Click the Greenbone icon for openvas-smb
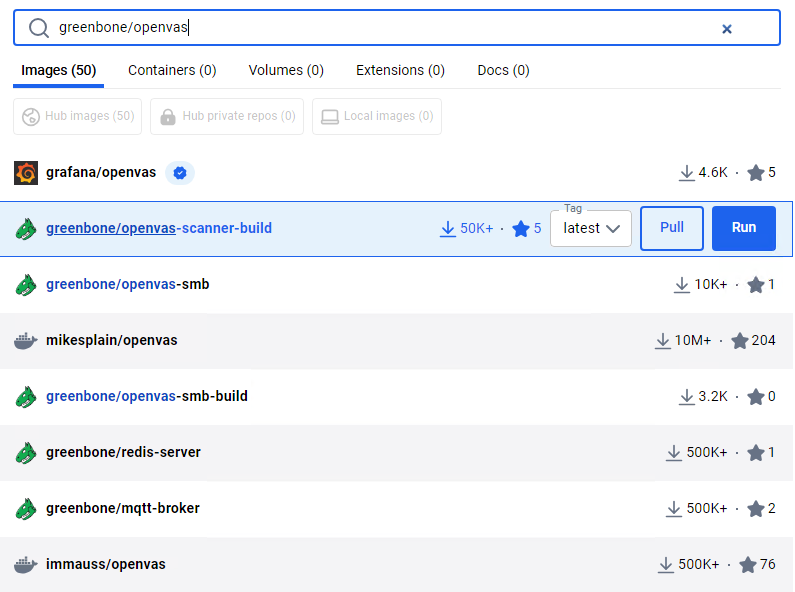Viewport: 795px width, 592px height. tap(26, 285)
